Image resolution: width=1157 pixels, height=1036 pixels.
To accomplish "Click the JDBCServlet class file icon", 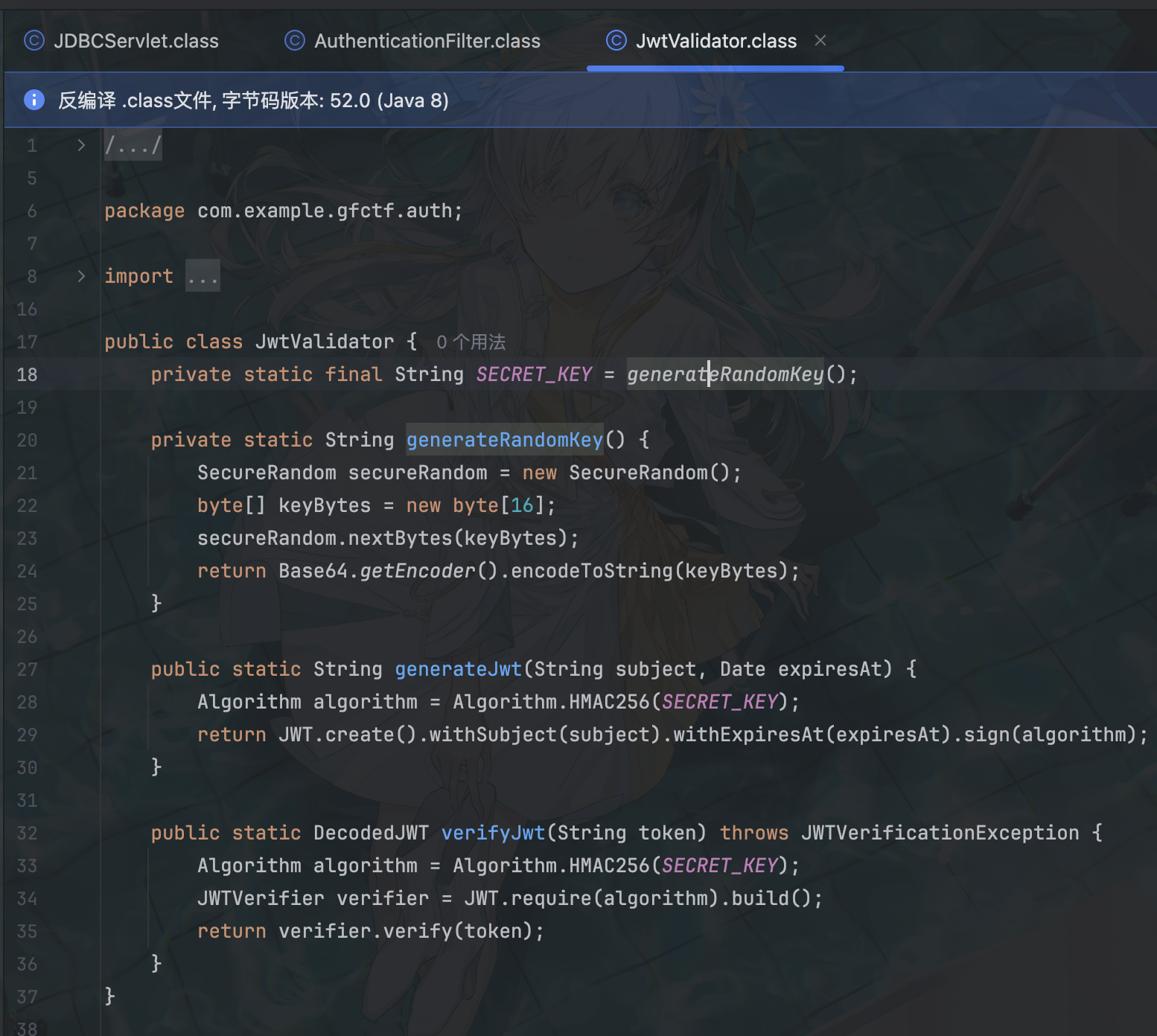I will [34, 41].
